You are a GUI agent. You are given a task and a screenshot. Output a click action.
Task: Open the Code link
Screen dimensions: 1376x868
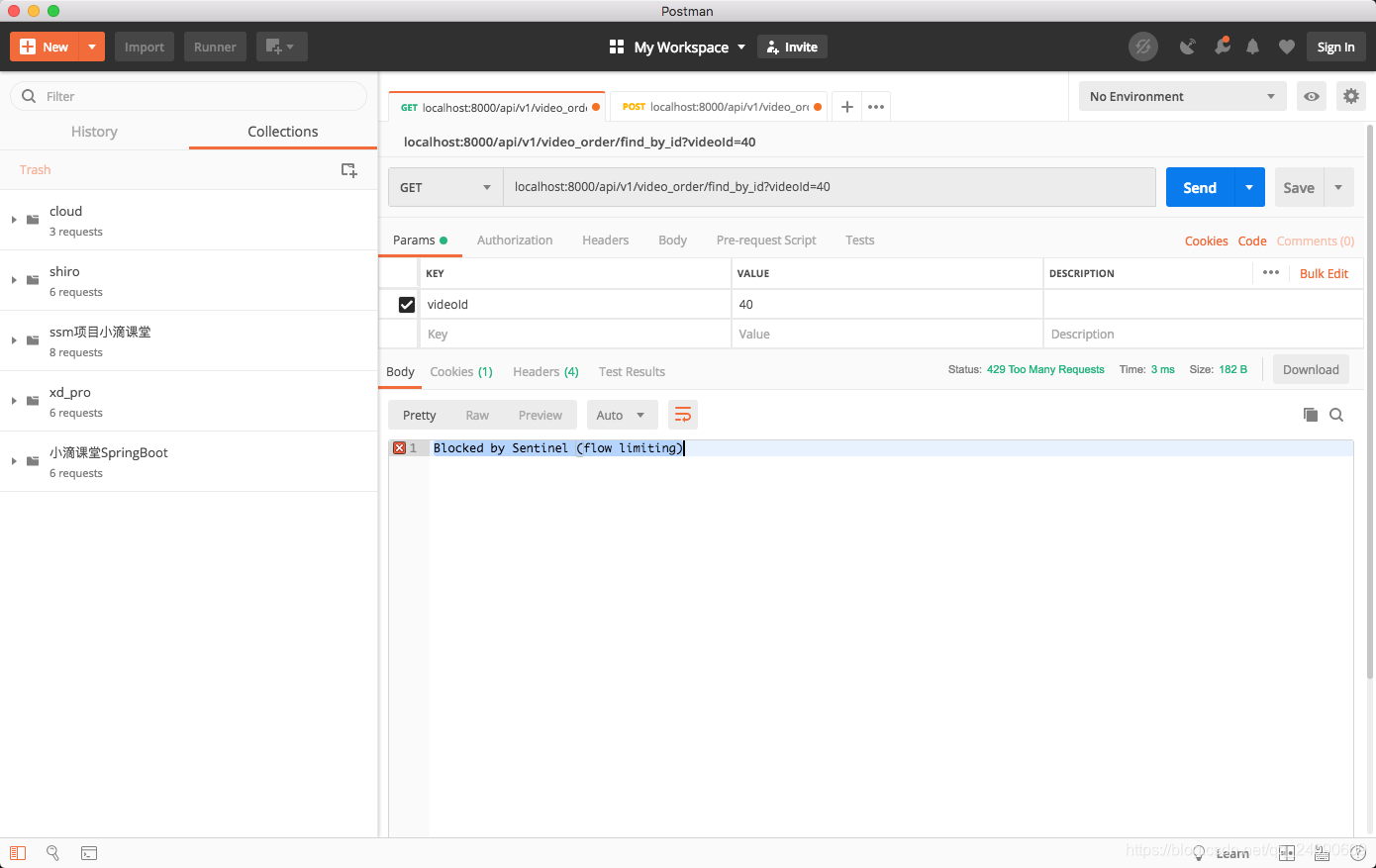pyautogui.click(x=1252, y=241)
